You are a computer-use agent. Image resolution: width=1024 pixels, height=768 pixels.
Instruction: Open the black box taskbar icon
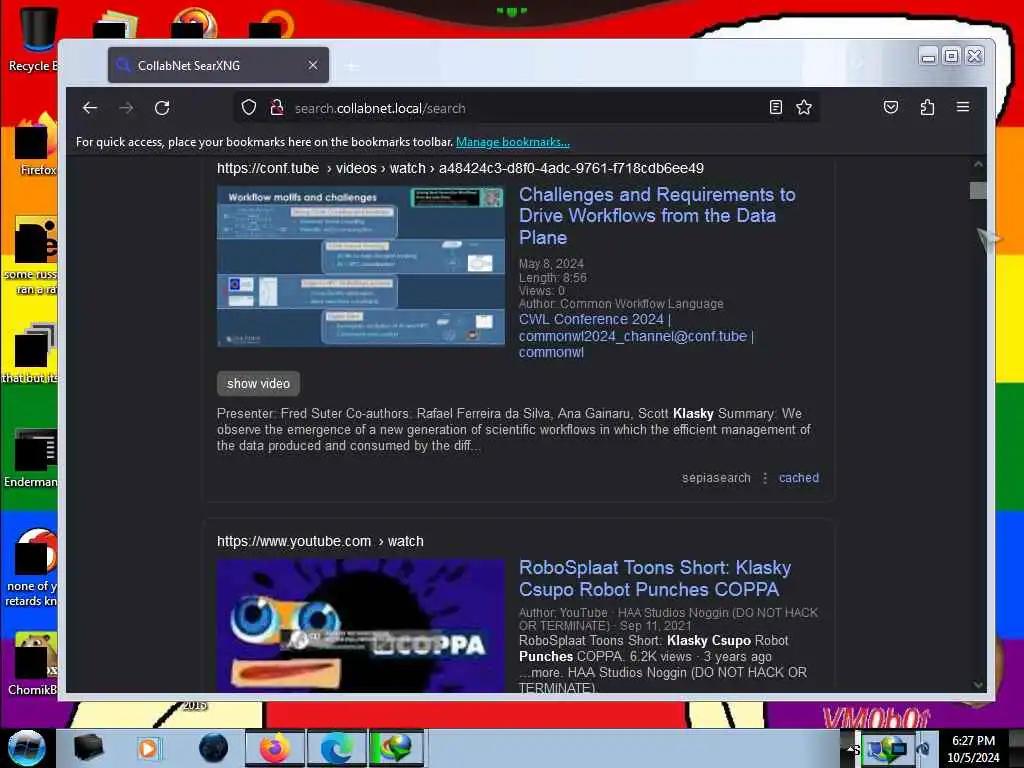point(88,748)
